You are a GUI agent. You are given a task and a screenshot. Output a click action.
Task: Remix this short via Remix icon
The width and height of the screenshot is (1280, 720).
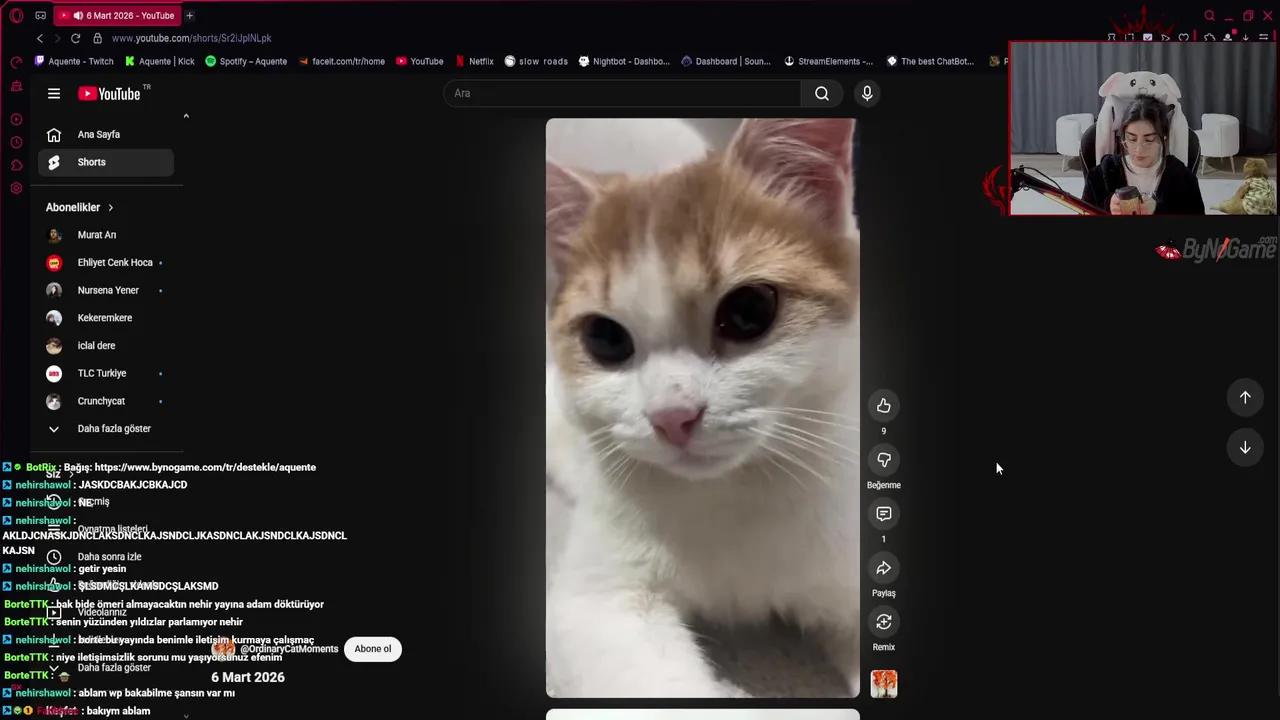(x=883, y=621)
